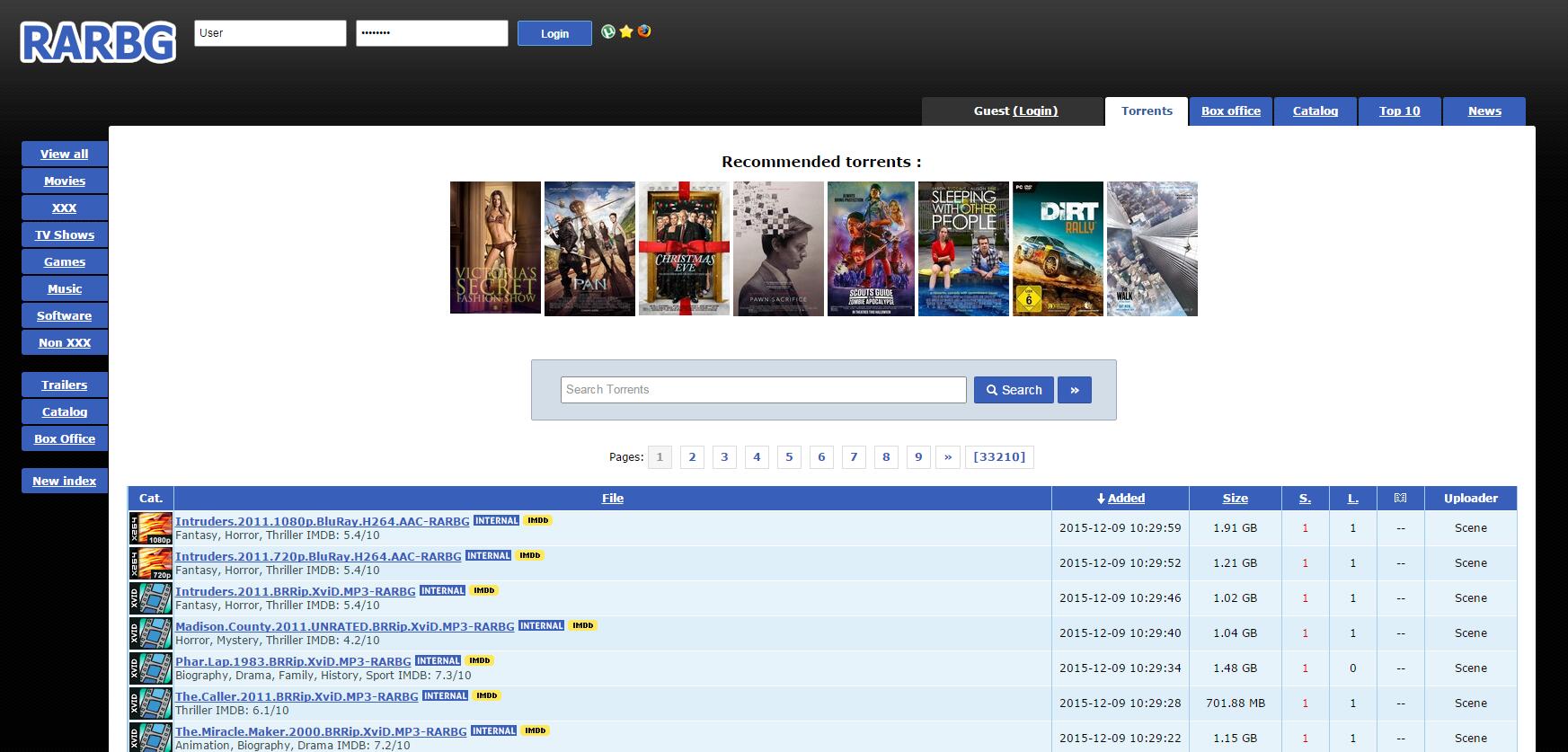Click the XVID category icon for Phar.Lap

pyautogui.click(x=150, y=668)
